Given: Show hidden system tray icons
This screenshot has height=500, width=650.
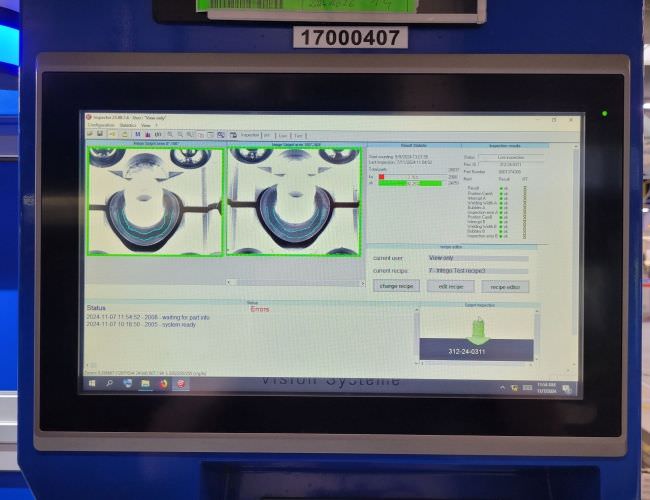Looking at the screenshot, I should click(502, 388).
